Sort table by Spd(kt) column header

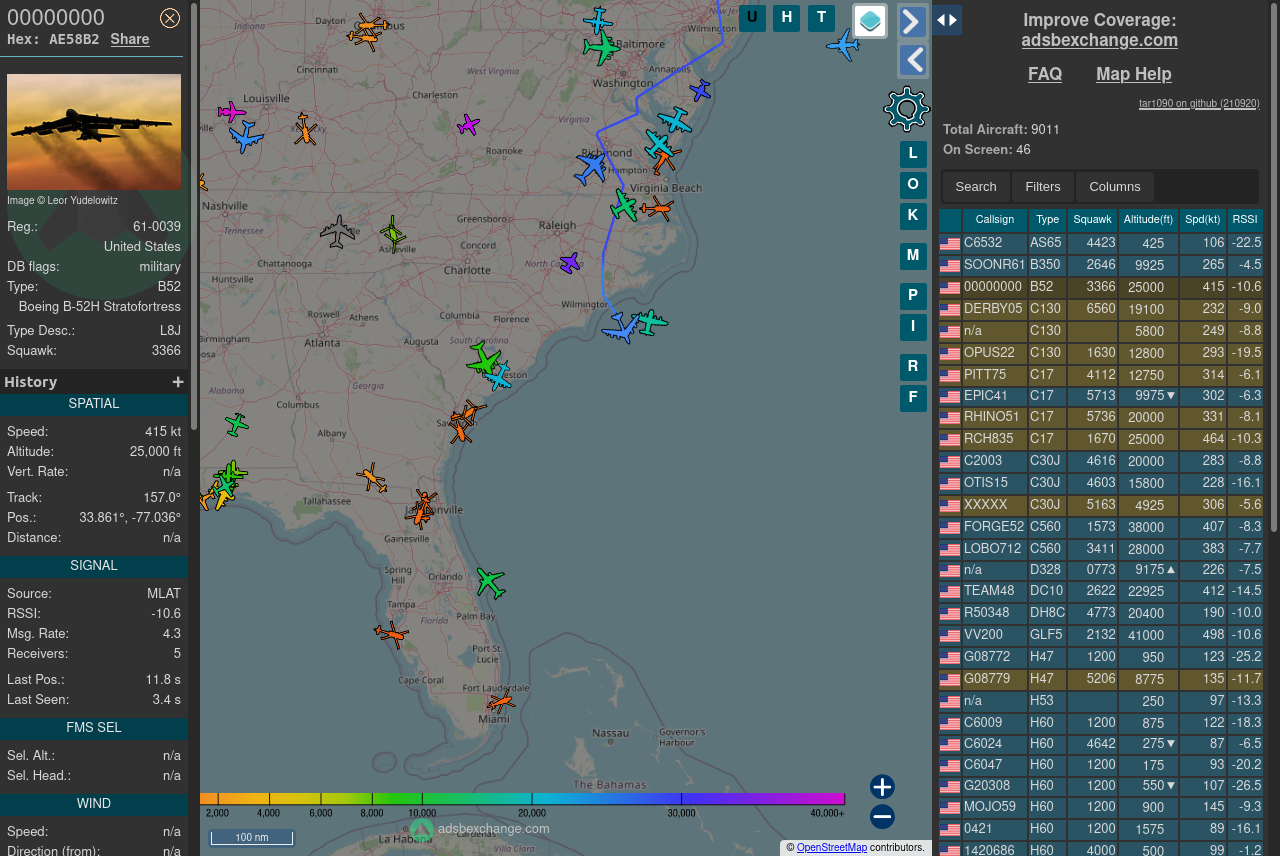(x=1203, y=220)
